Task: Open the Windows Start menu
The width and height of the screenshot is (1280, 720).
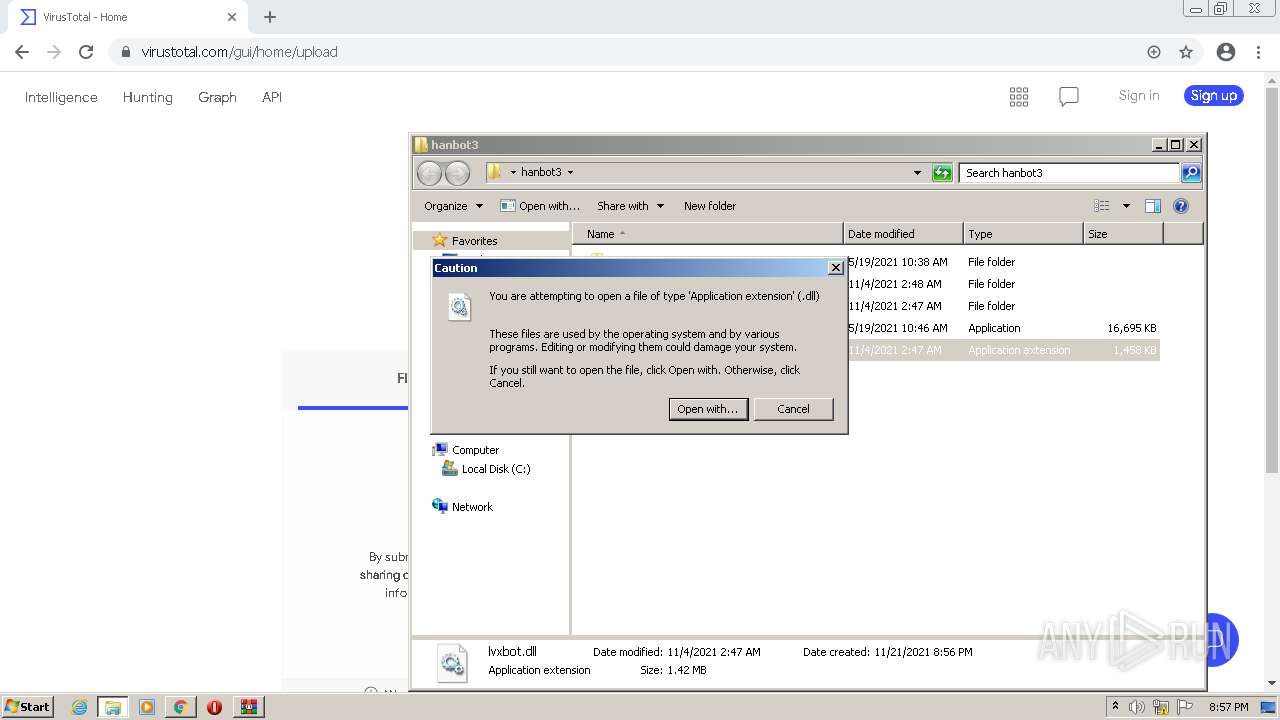Action: click(28, 706)
